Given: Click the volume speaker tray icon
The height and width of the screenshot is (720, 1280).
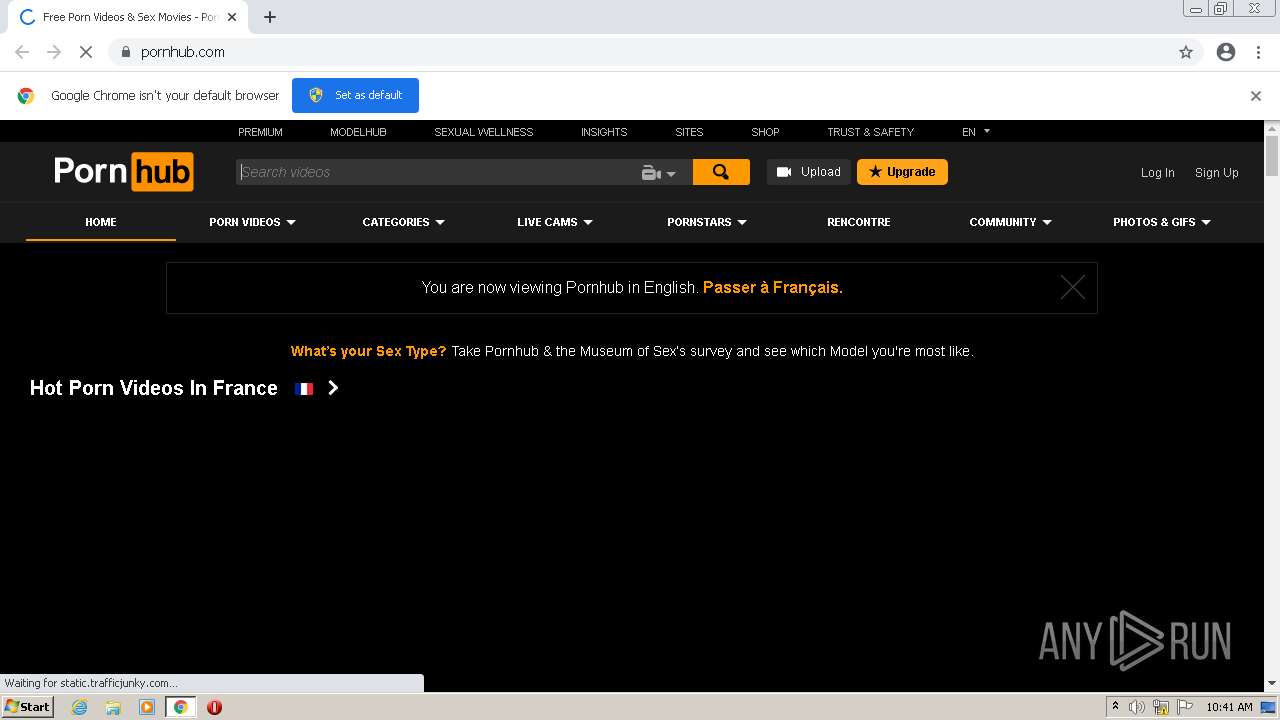Looking at the screenshot, I should [x=1137, y=707].
